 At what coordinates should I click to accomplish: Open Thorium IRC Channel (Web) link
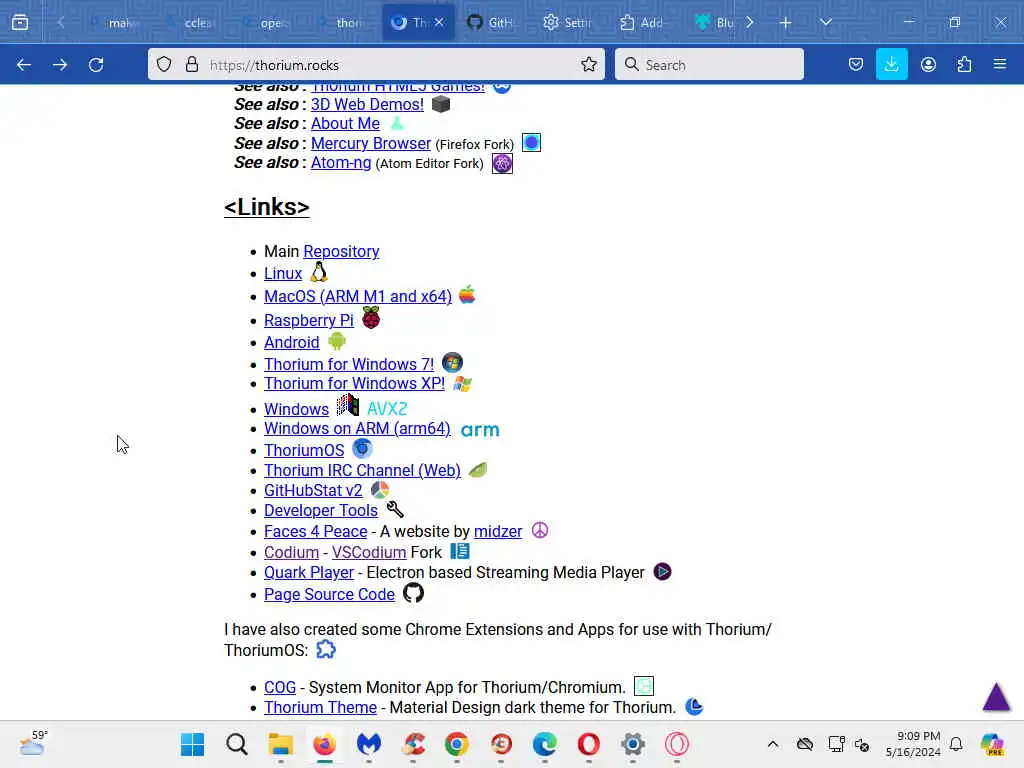point(362,471)
